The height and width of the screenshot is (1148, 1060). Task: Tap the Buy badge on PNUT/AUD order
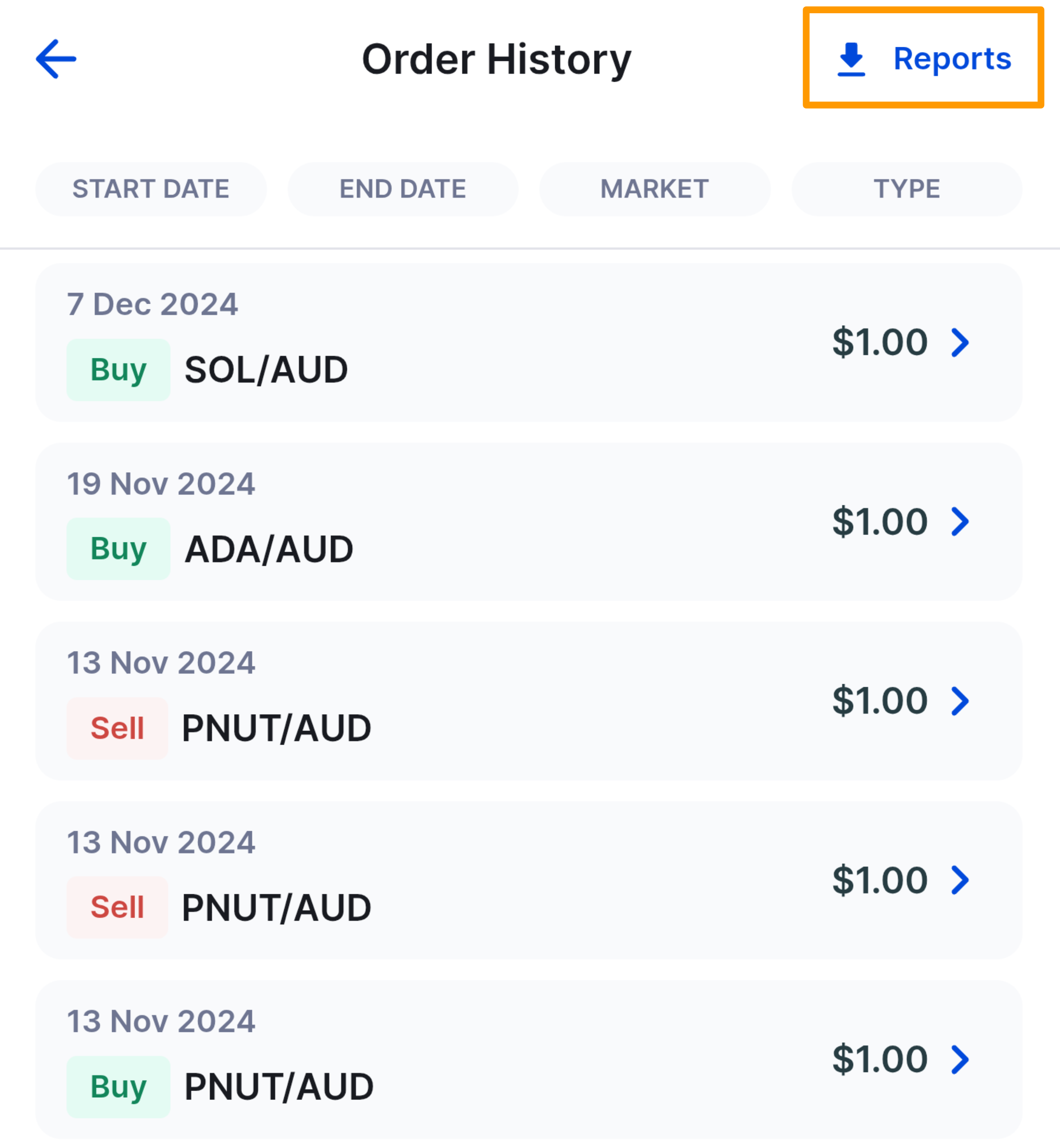(118, 1087)
